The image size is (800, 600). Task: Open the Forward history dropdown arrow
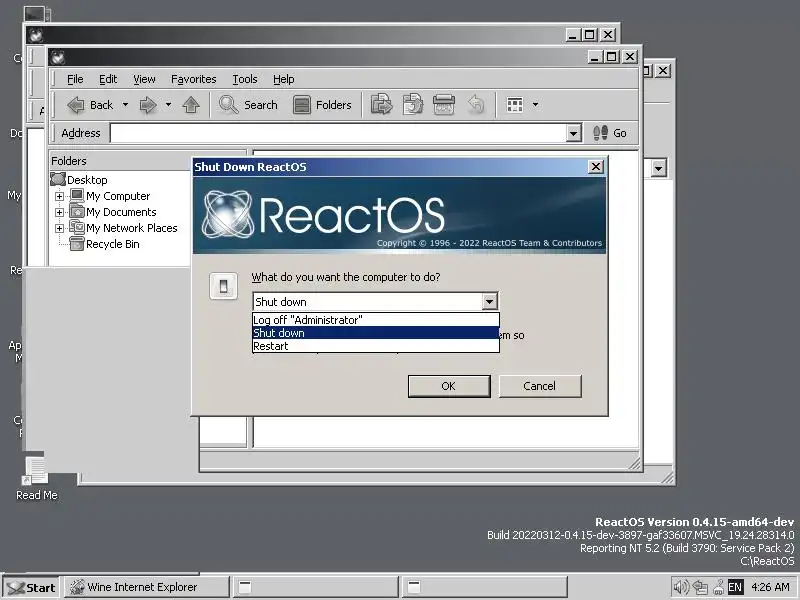pos(168,105)
